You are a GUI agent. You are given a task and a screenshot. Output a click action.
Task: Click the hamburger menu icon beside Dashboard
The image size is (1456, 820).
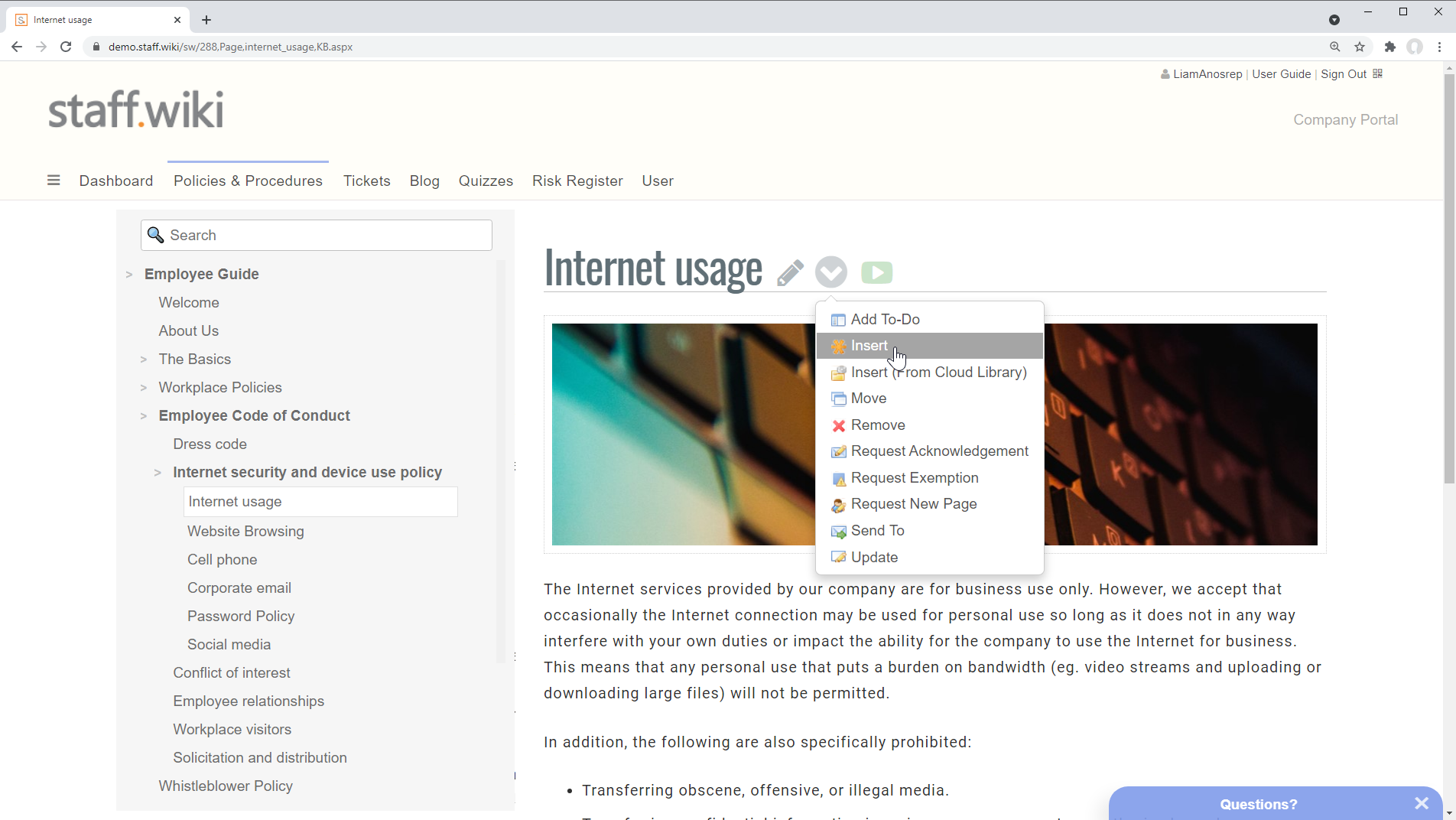point(54,181)
